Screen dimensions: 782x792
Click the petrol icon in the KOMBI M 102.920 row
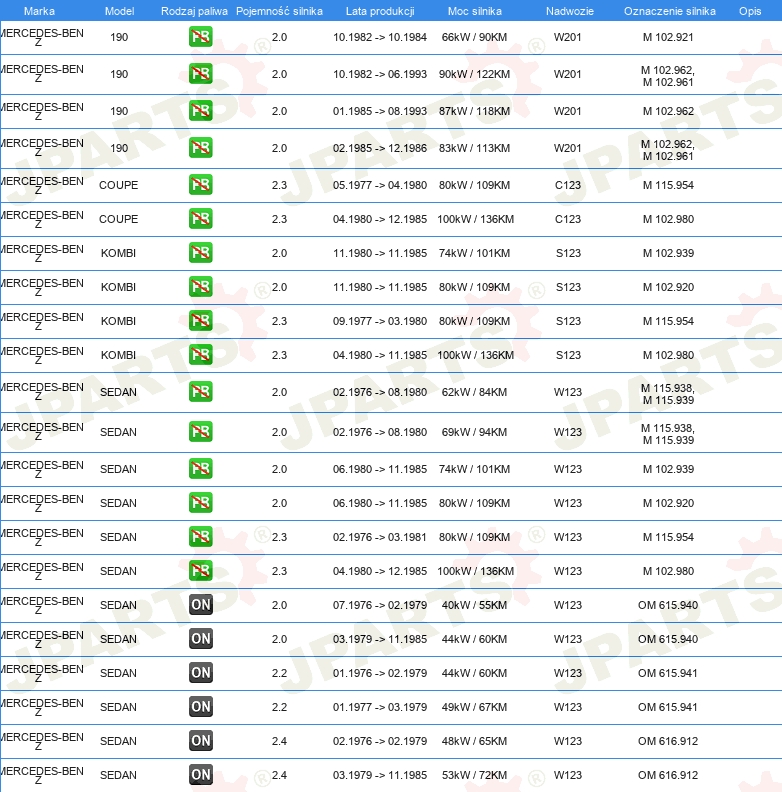pos(201,287)
